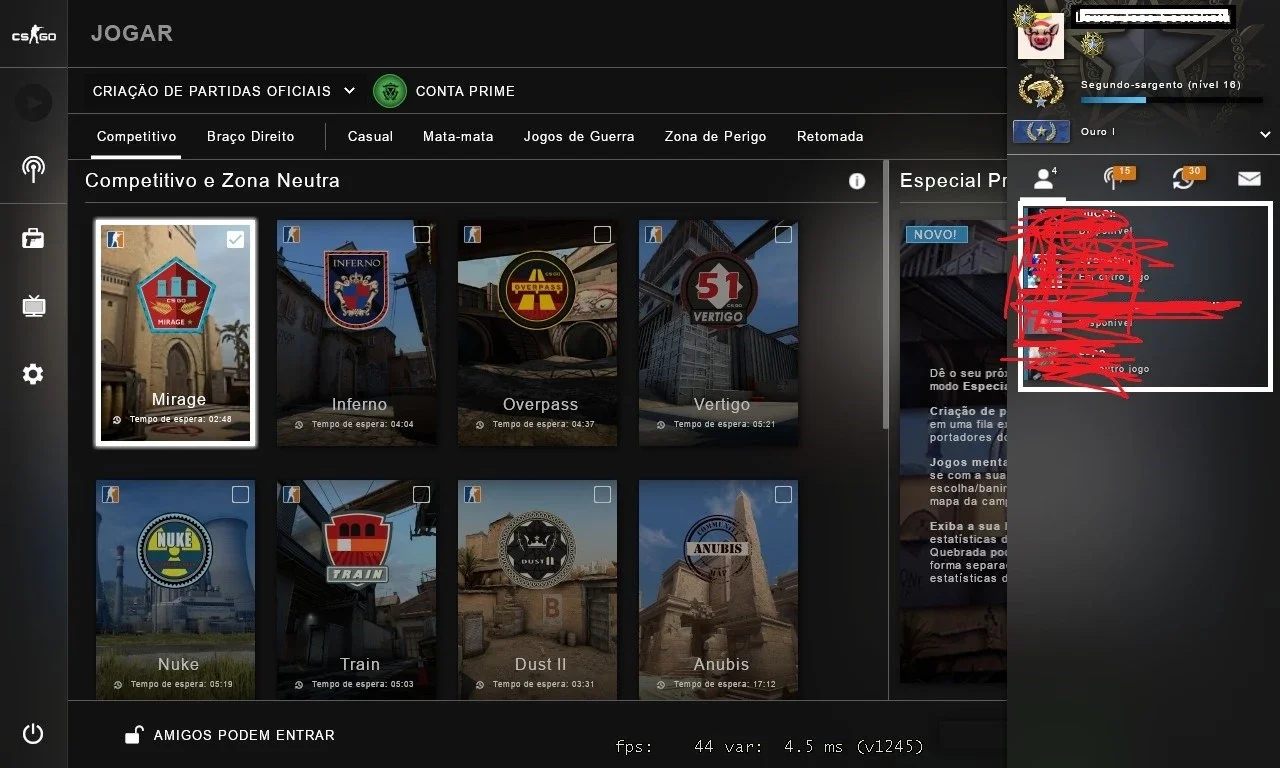Expand the profile rank chevron

[x=1265, y=134]
